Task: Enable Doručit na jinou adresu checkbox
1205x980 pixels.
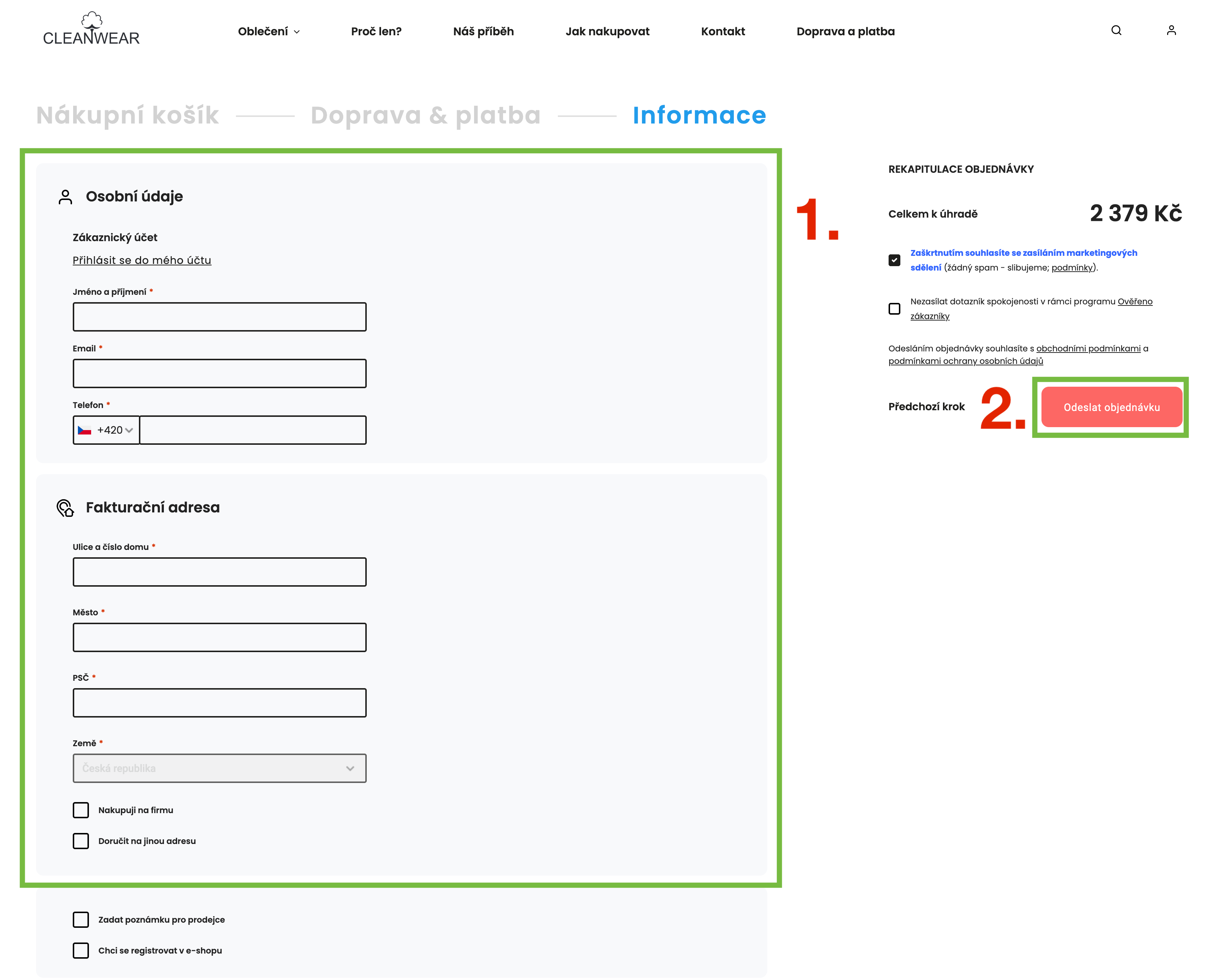Action: click(x=81, y=841)
